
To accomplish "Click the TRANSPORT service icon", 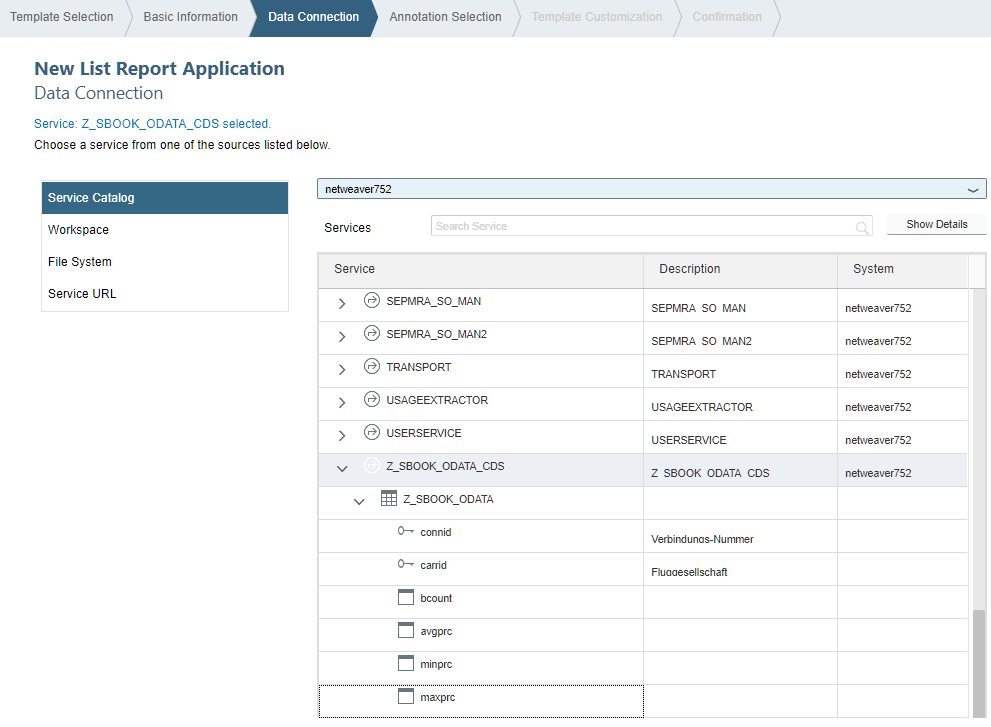I will (372, 367).
